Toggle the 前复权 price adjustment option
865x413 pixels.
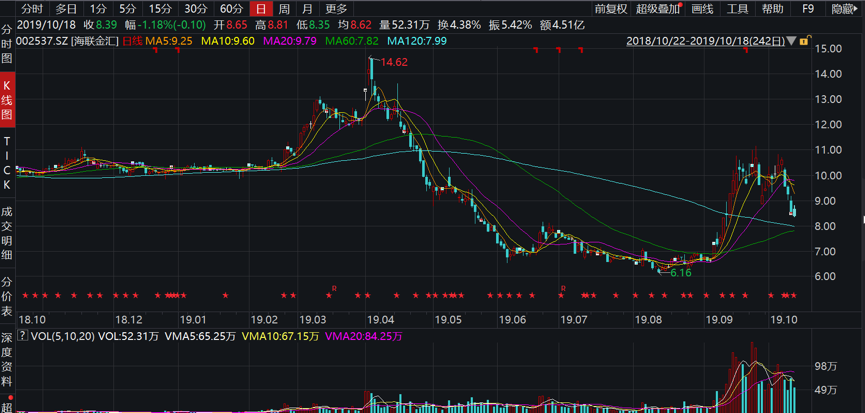coord(610,8)
